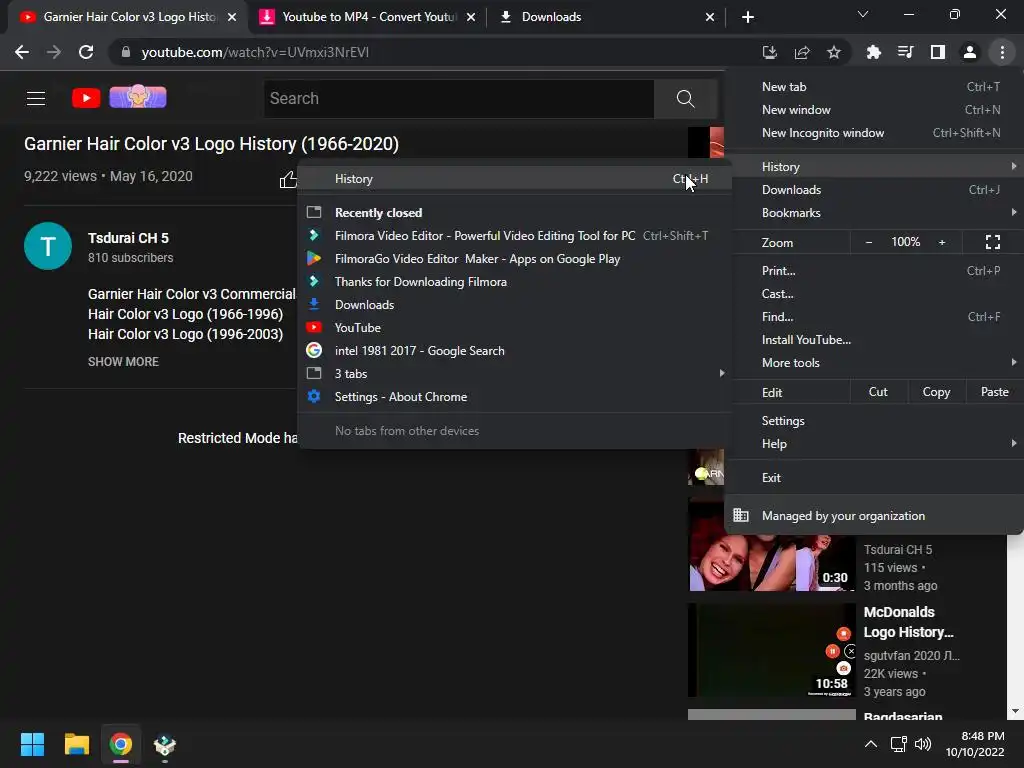The height and width of the screenshot is (768, 1024).
Task: Reopen FilmoraGo Video Editor Maker tab
Action: coord(515,259)
